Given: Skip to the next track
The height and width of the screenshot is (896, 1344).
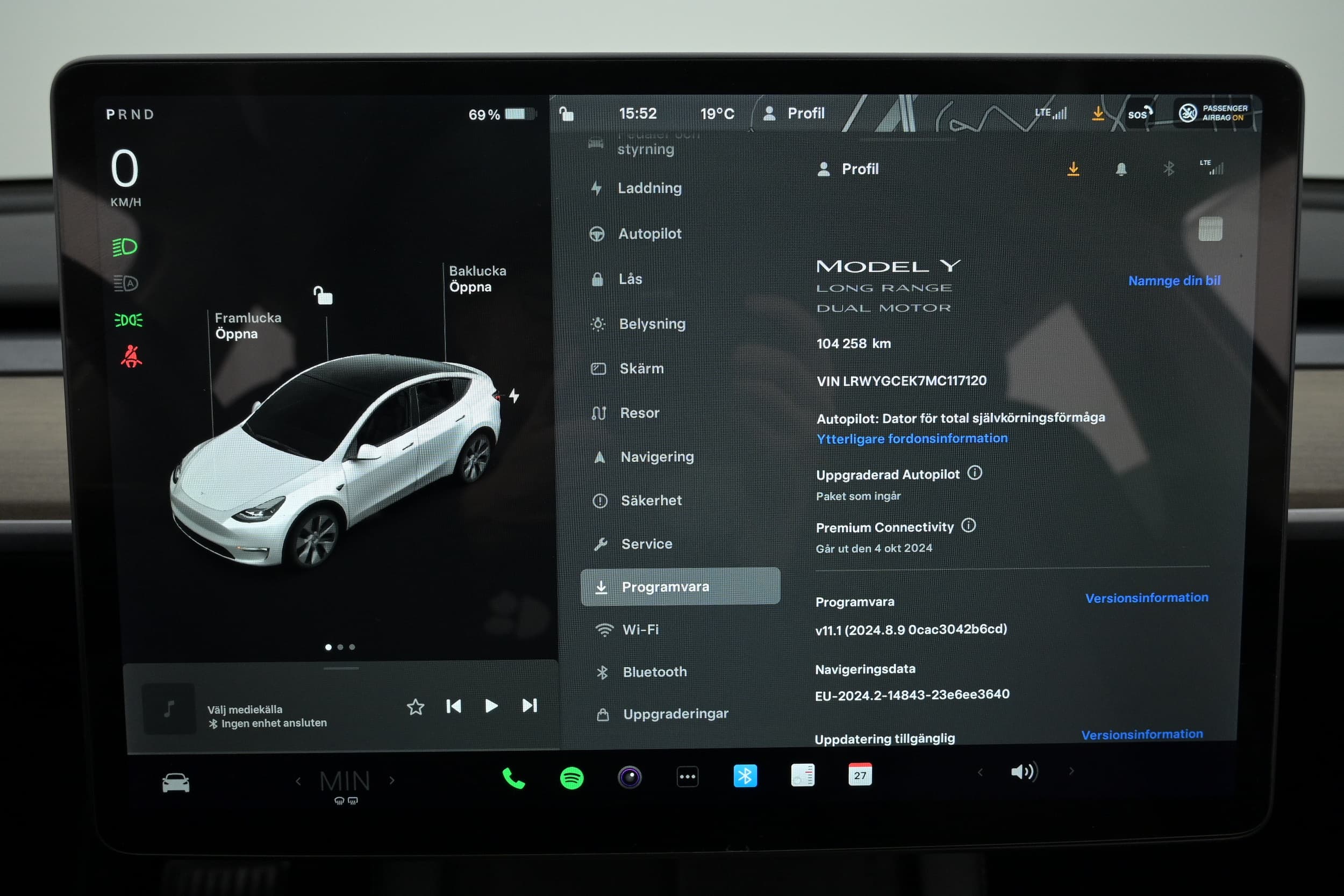Looking at the screenshot, I should coord(530,705).
